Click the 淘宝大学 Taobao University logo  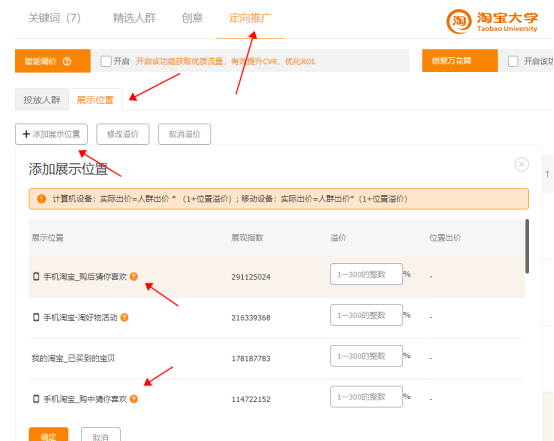coord(492,22)
